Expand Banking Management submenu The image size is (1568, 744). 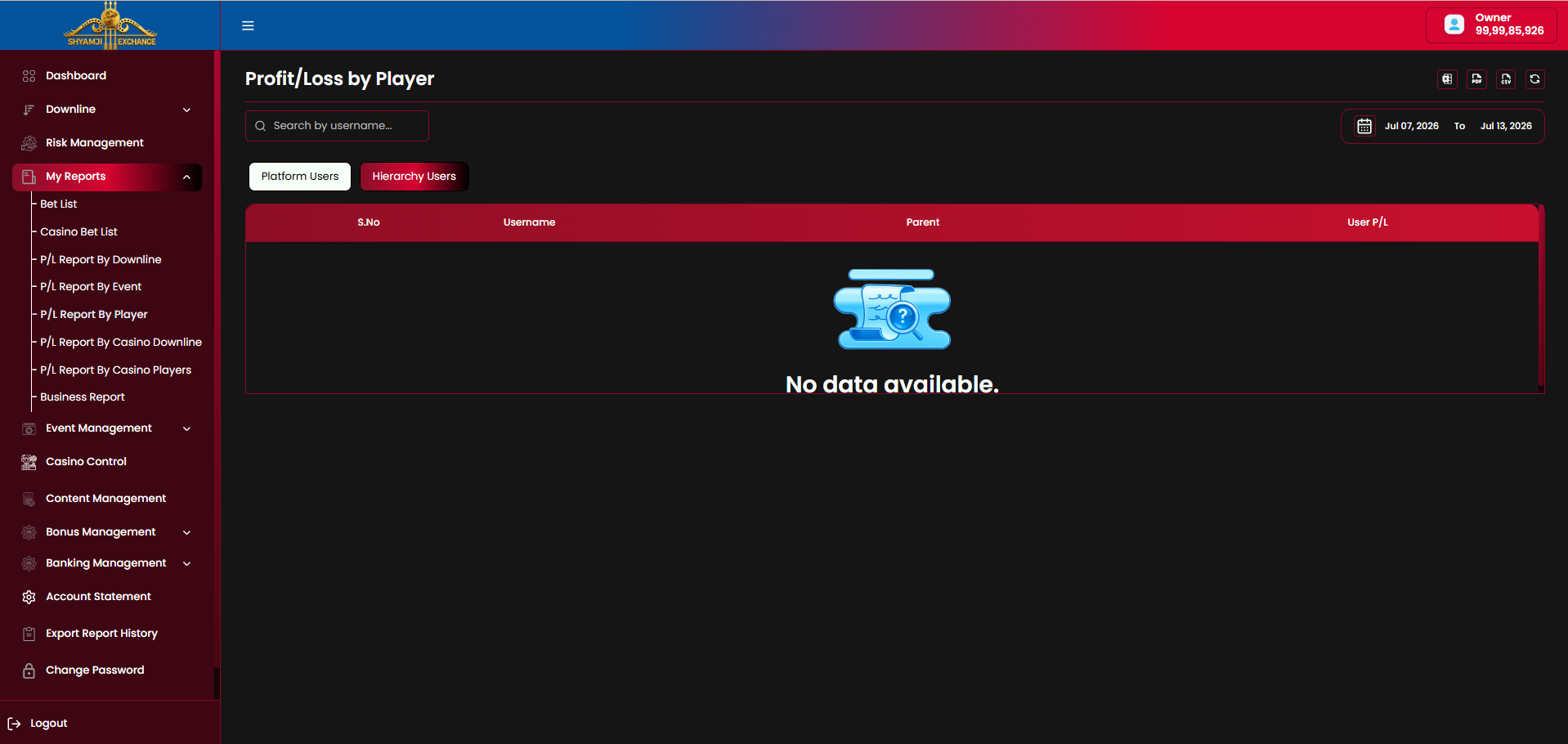[x=186, y=563]
